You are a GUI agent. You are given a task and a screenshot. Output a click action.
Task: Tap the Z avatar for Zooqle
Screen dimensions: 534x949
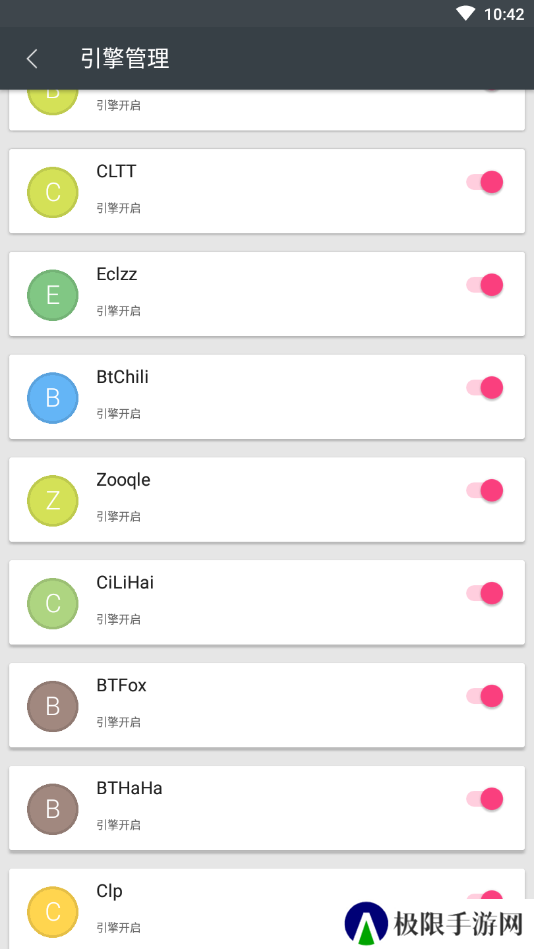pyautogui.click(x=53, y=501)
